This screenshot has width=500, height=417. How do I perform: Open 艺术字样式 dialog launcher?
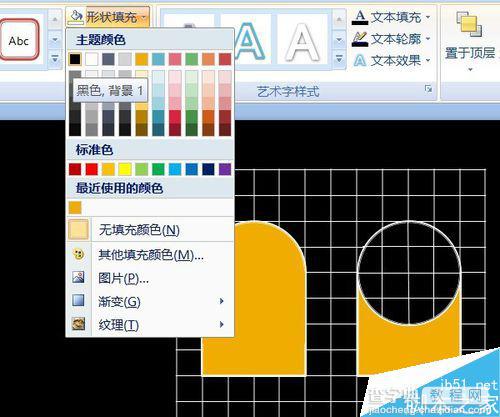click(428, 89)
